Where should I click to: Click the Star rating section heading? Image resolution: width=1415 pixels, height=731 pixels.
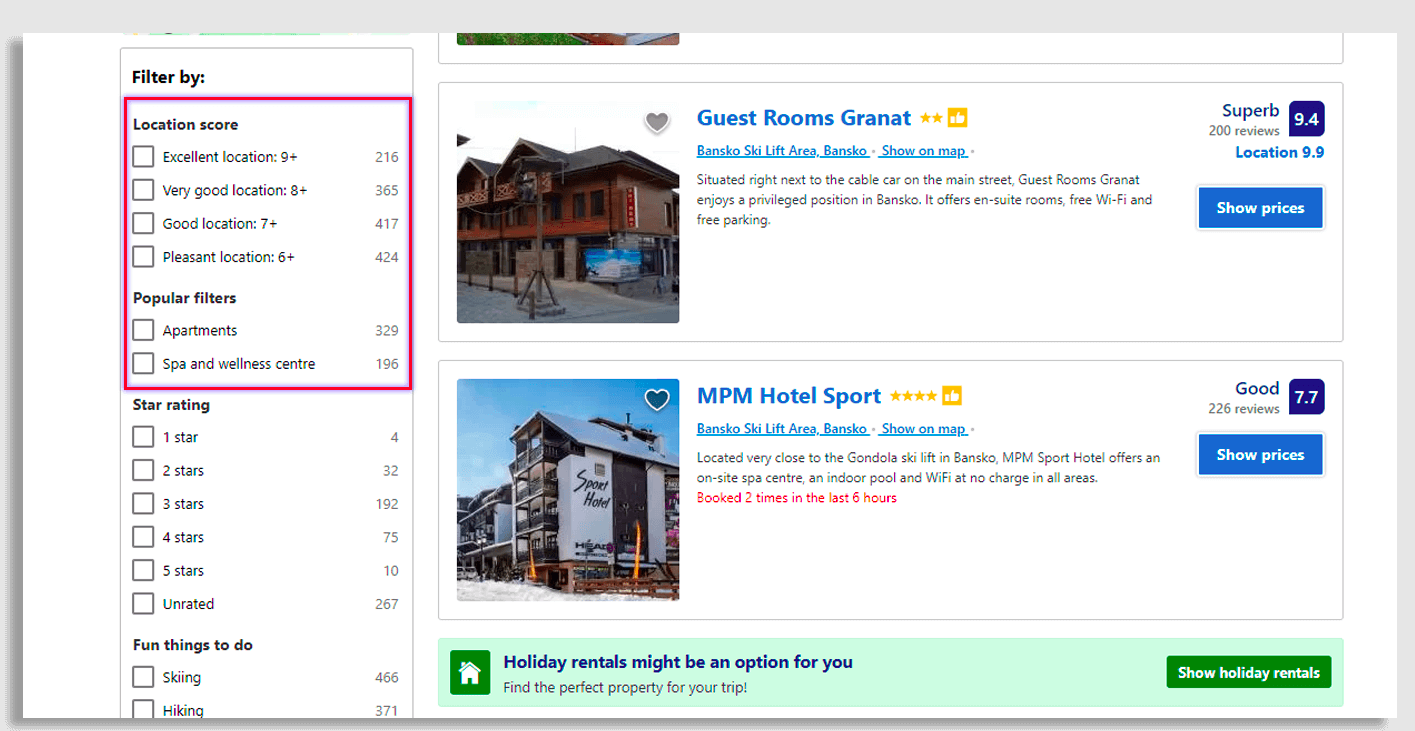[x=171, y=405]
